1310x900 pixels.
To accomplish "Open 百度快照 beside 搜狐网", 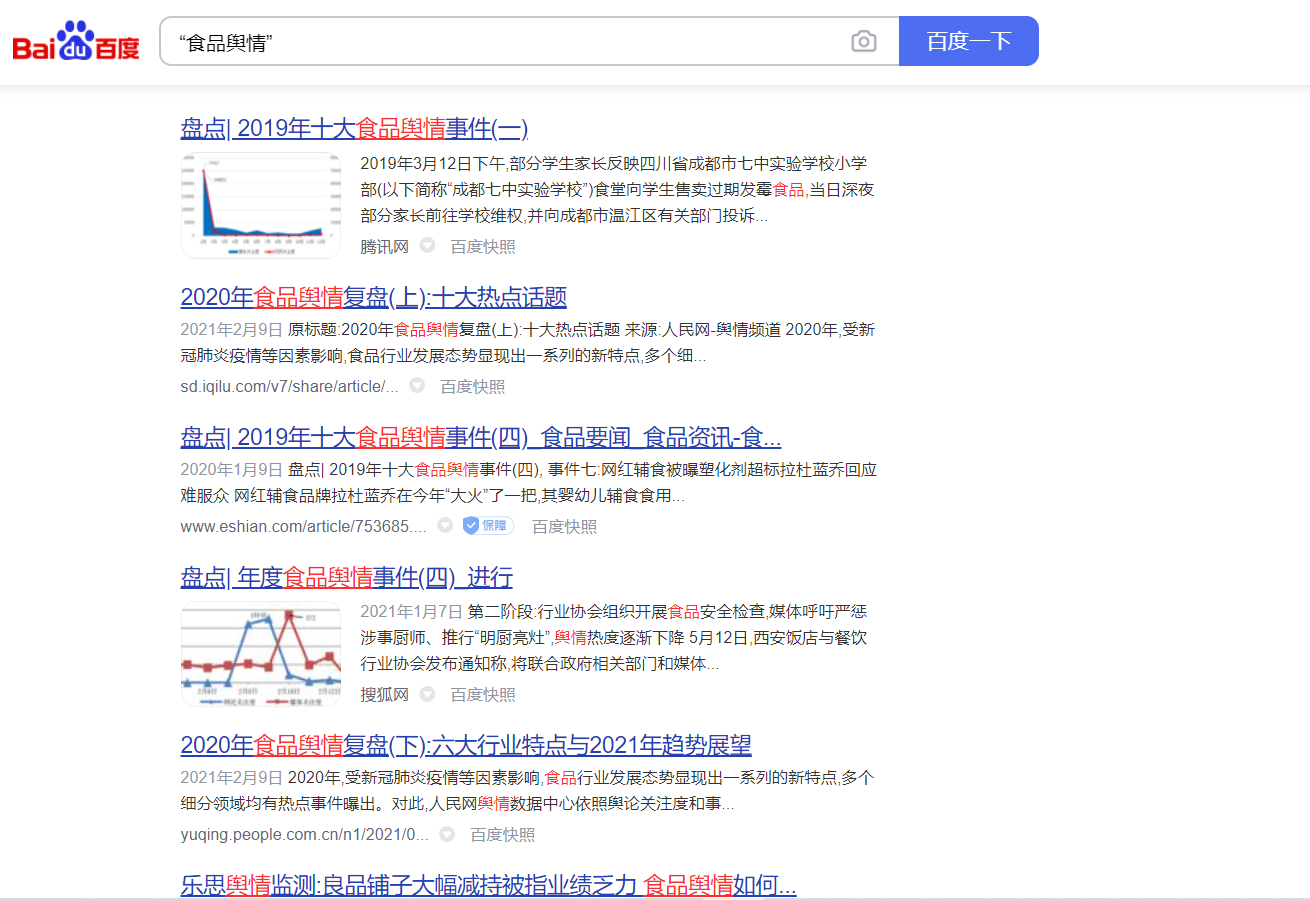I will (x=483, y=694).
